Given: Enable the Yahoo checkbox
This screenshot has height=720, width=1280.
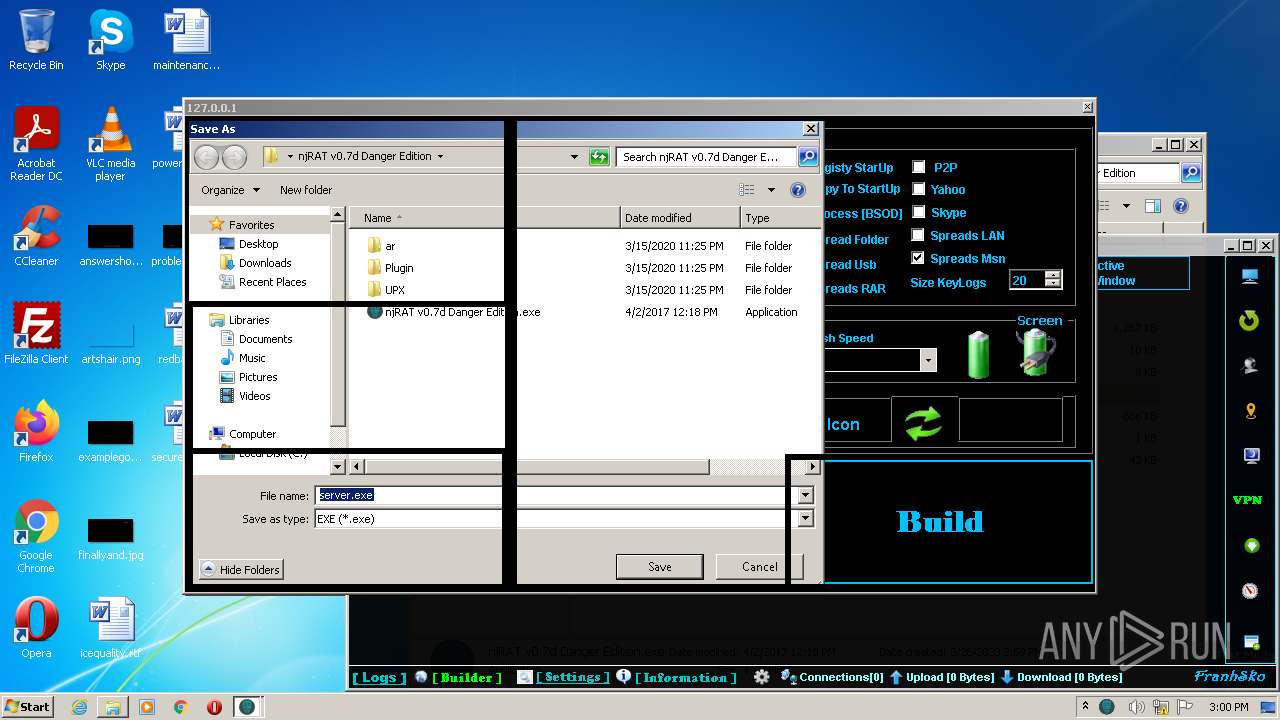Looking at the screenshot, I should [918, 189].
